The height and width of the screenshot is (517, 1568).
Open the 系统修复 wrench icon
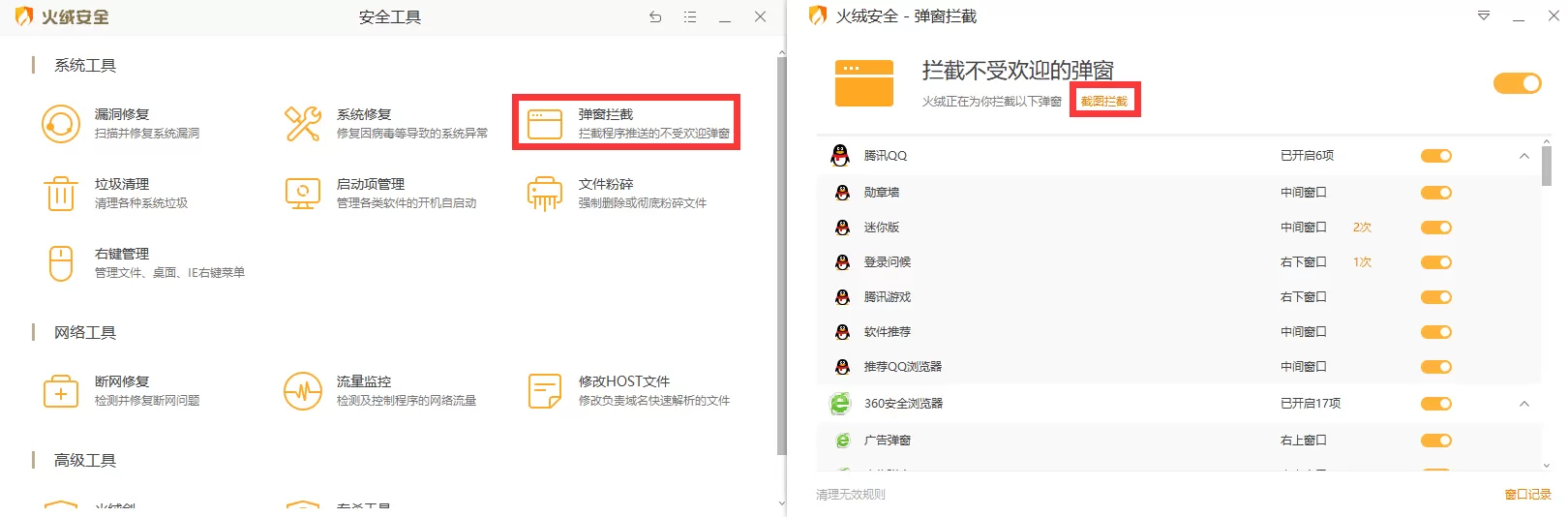tap(303, 124)
